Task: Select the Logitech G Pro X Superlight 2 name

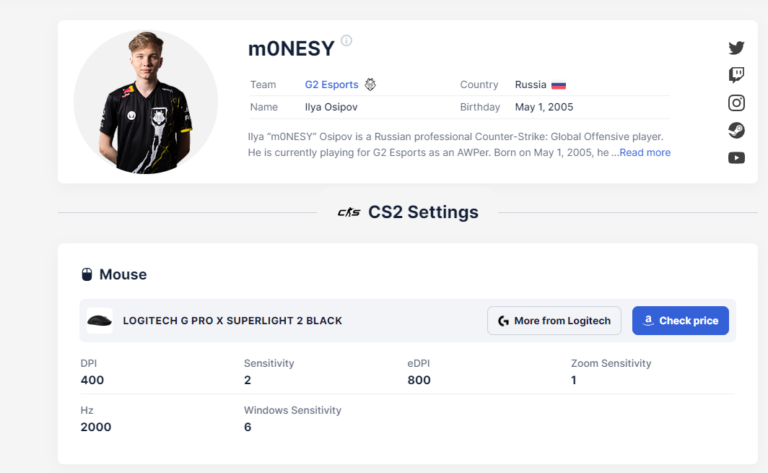Action: pos(232,321)
